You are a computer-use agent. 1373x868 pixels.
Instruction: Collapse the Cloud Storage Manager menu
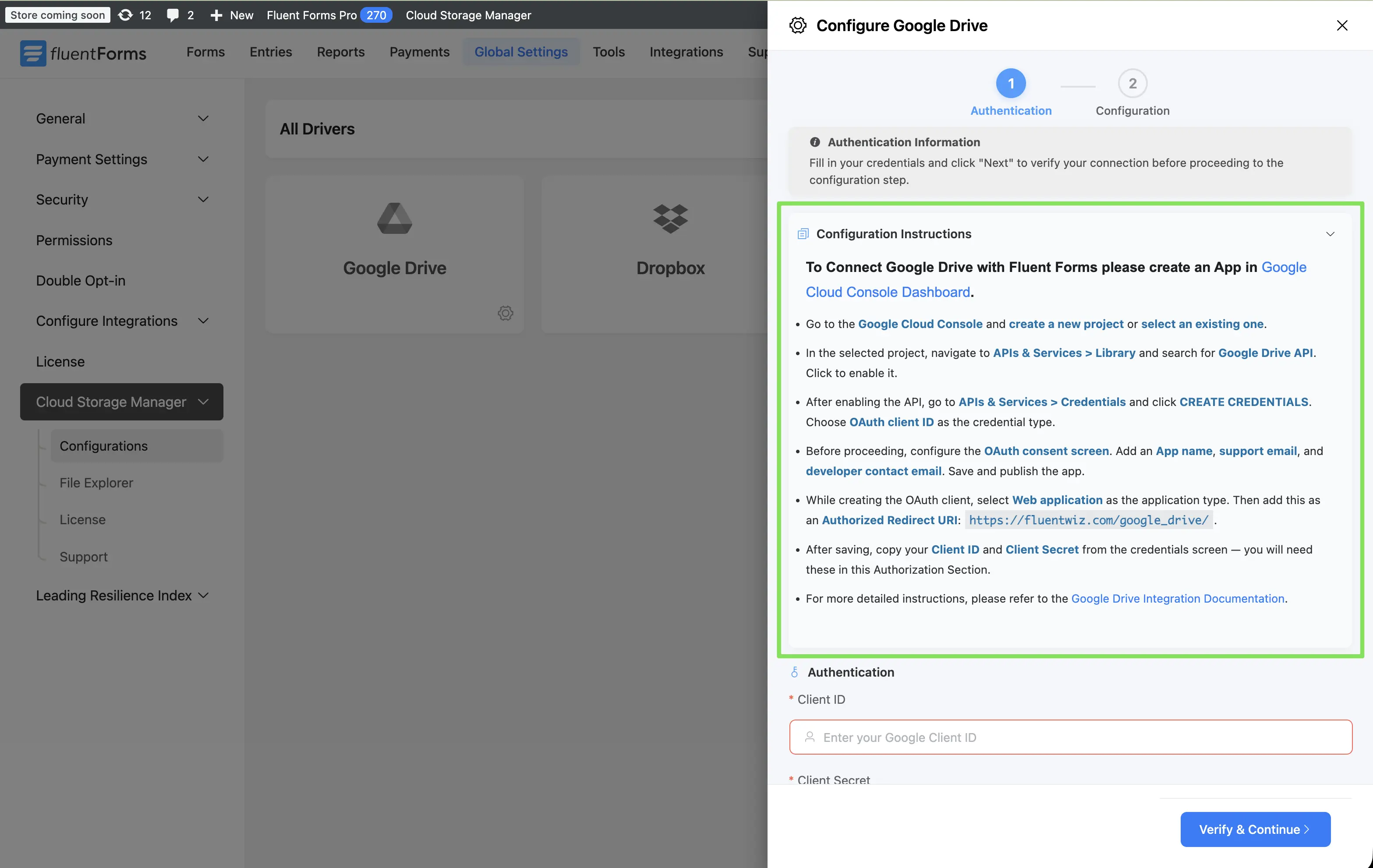pyautogui.click(x=204, y=402)
